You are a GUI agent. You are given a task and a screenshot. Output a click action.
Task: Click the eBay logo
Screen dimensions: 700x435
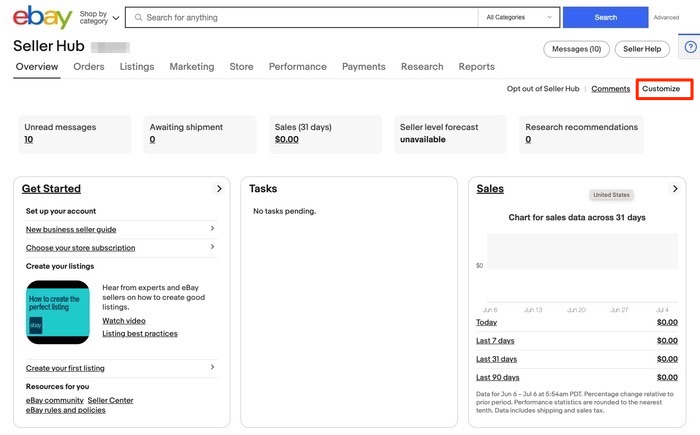coord(40,17)
